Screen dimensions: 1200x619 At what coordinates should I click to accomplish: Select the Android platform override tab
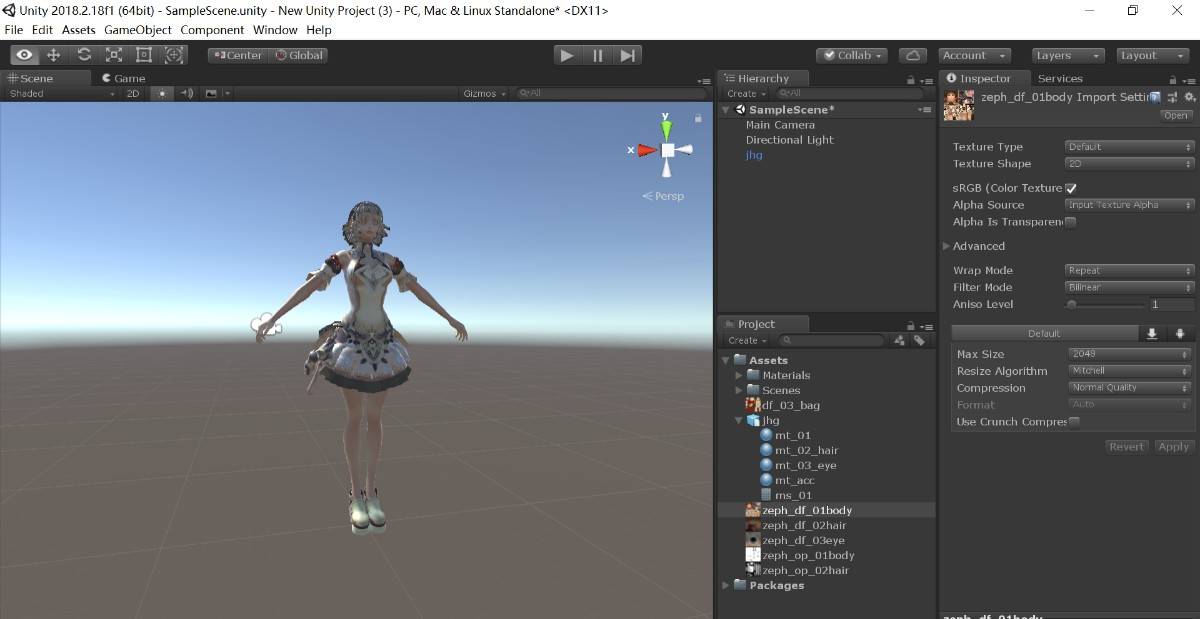(x=1180, y=333)
